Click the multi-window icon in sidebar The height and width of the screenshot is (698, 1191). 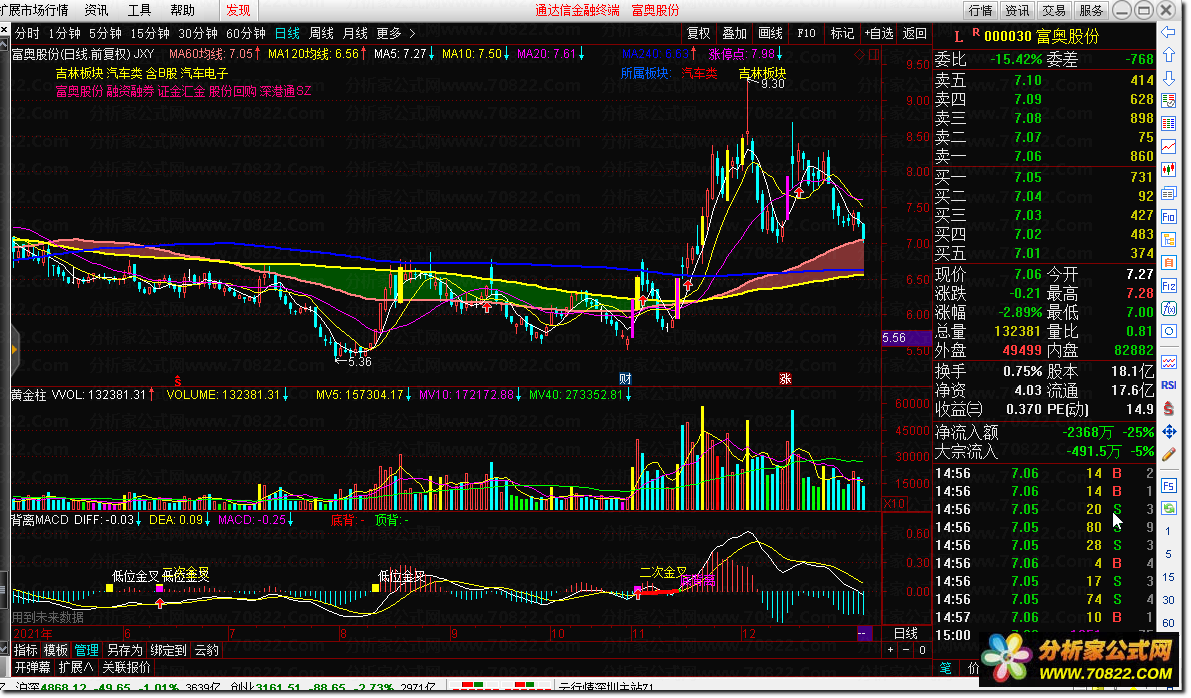pos(1168,193)
